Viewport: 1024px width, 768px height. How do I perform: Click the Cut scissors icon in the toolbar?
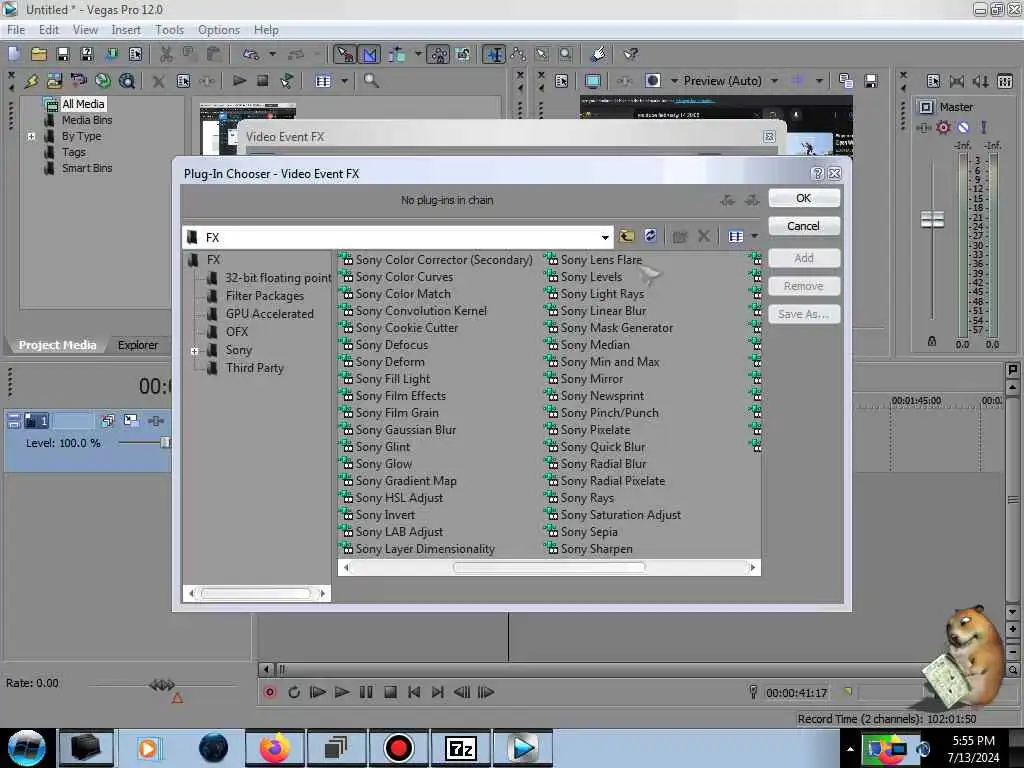[x=167, y=54]
